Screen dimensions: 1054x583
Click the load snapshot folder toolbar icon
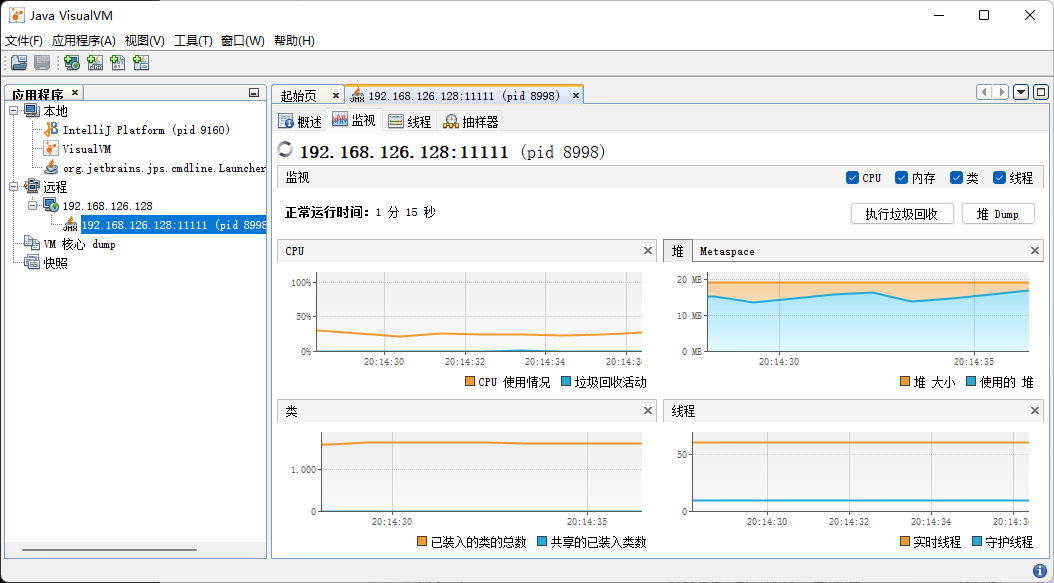(19, 63)
